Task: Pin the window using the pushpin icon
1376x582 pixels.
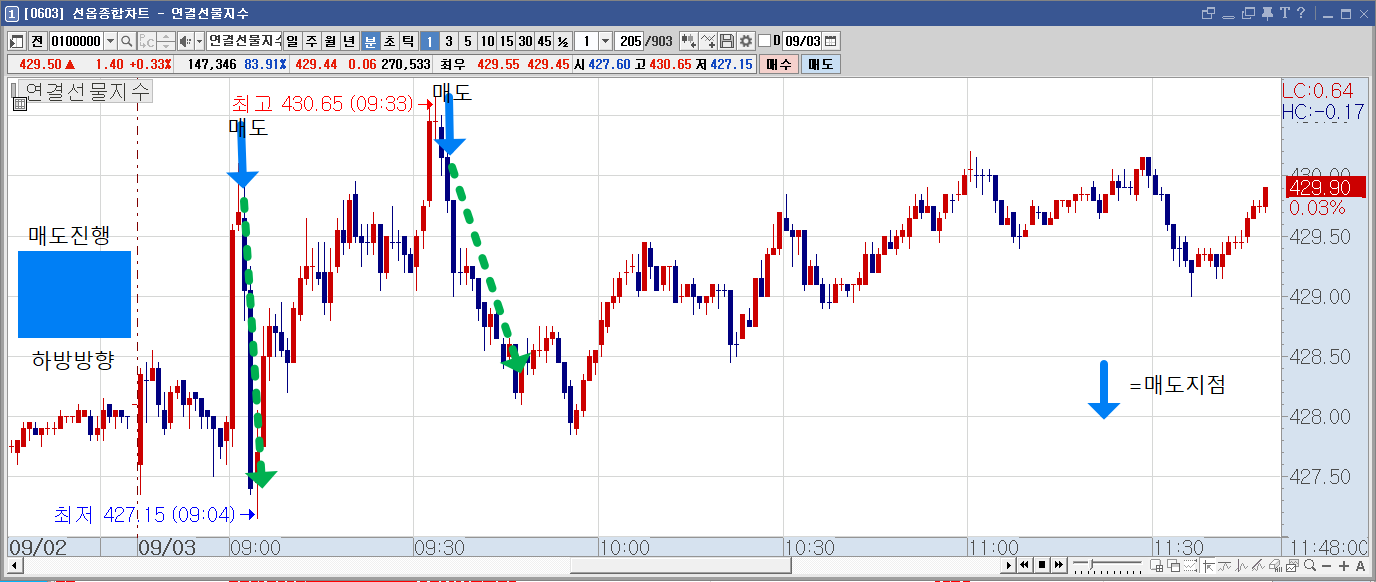Action: point(1267,13)
